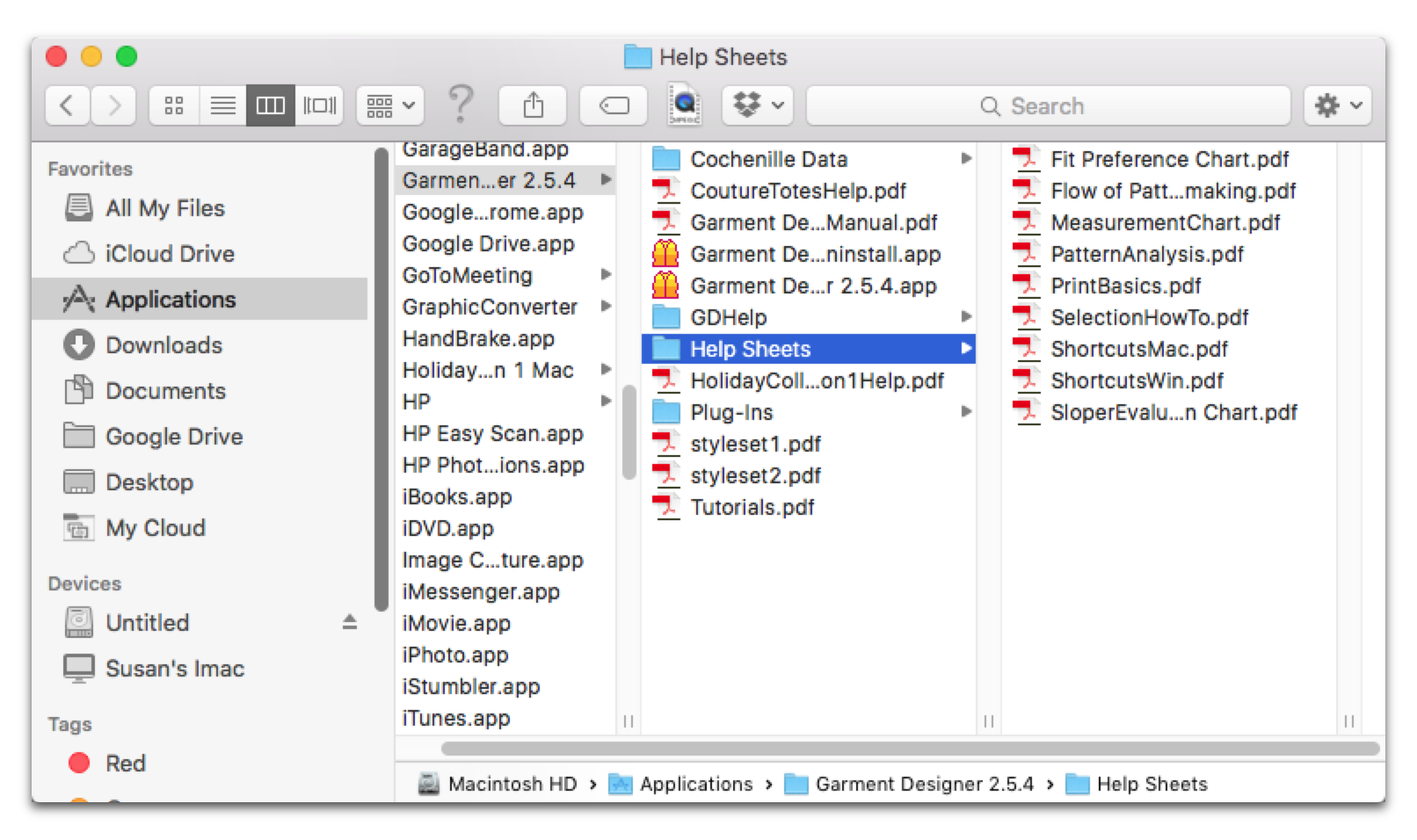Select SelectionHowTo.pdf icon
This screenshot has height=840, width=1417.
point(1026,317)
